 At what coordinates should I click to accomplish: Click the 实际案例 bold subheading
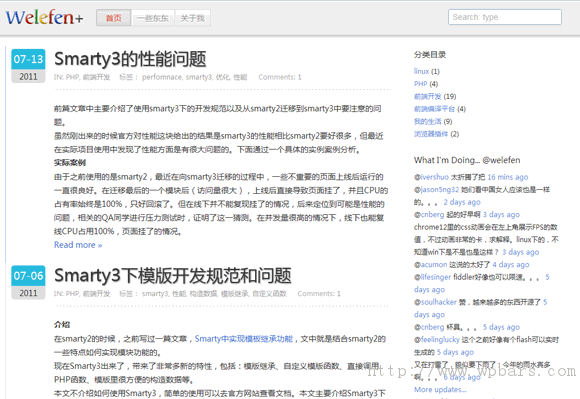tap(70, 163)
